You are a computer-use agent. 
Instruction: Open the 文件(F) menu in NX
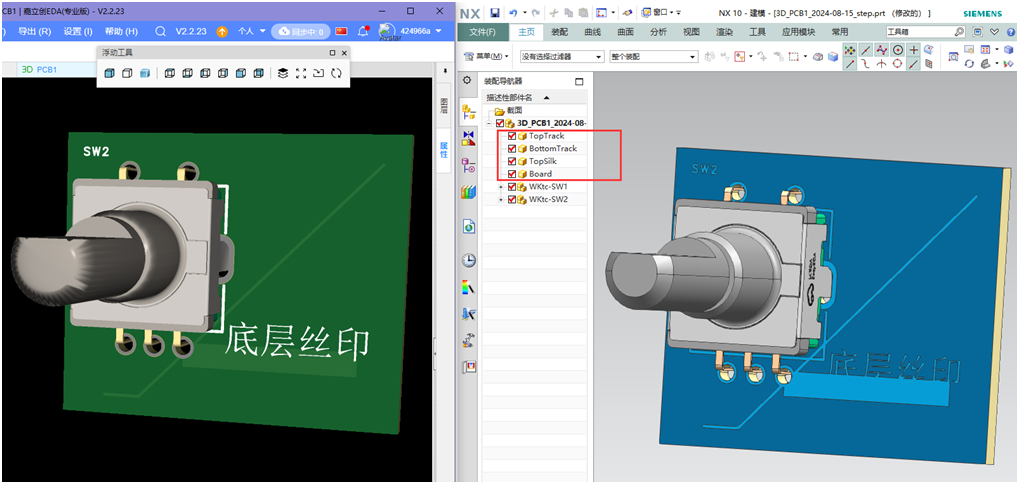[x=483, y=32]
